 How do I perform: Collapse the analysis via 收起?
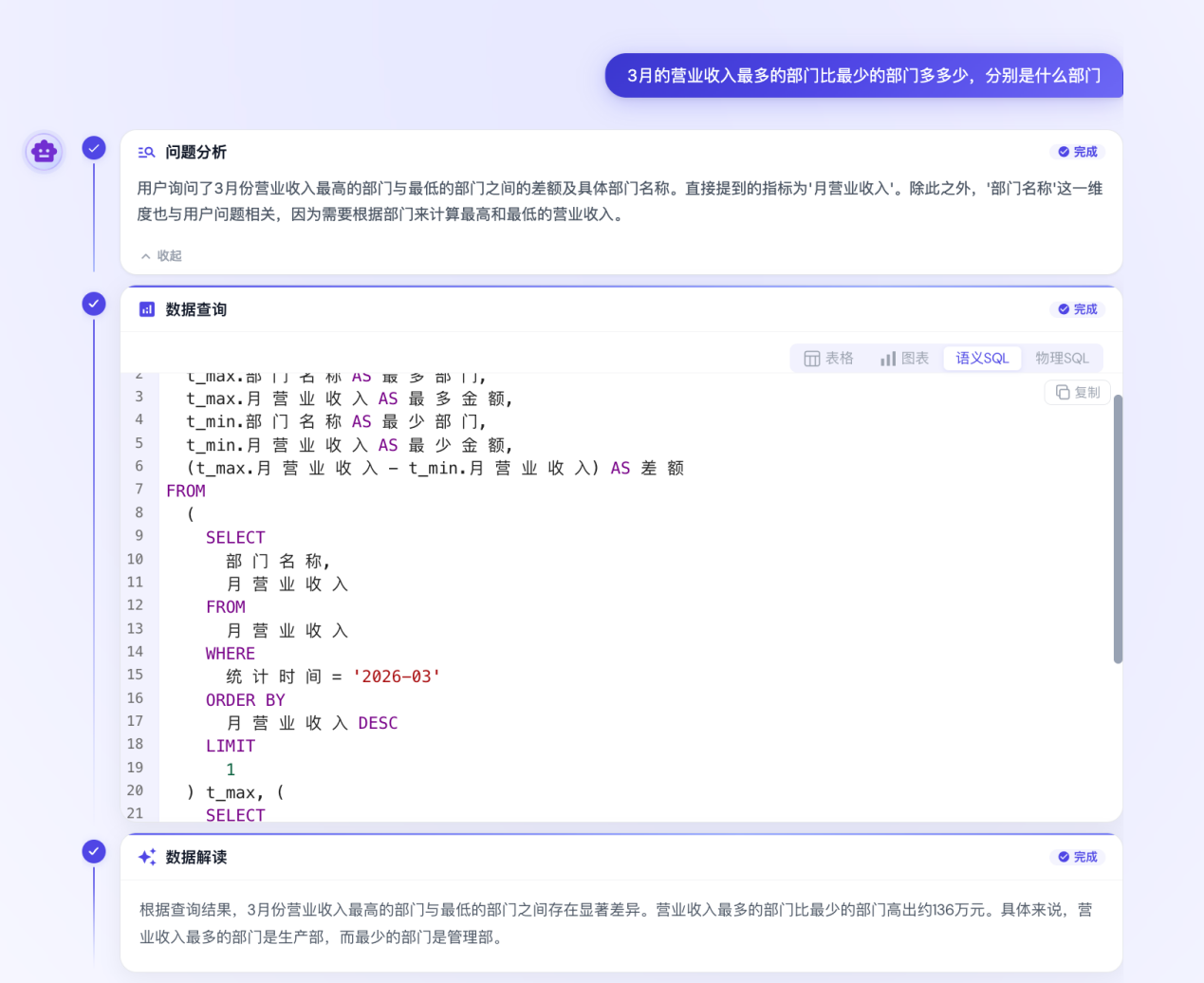pyautogui.click(x=161, y=255)
